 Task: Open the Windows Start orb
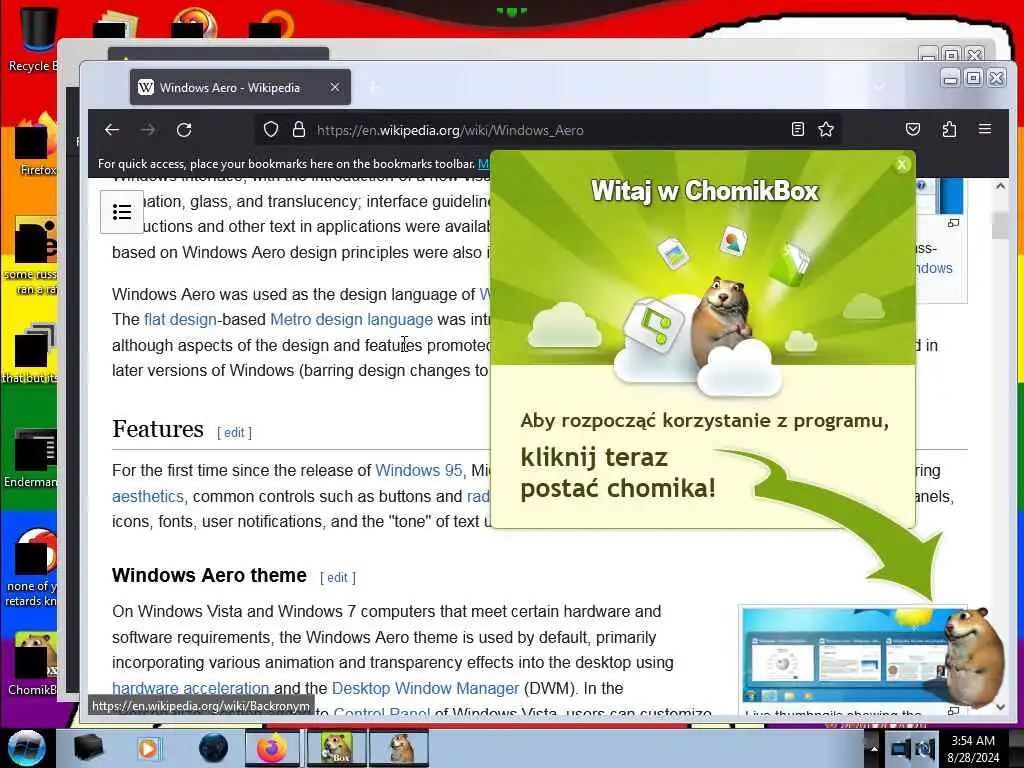[27, 747]
